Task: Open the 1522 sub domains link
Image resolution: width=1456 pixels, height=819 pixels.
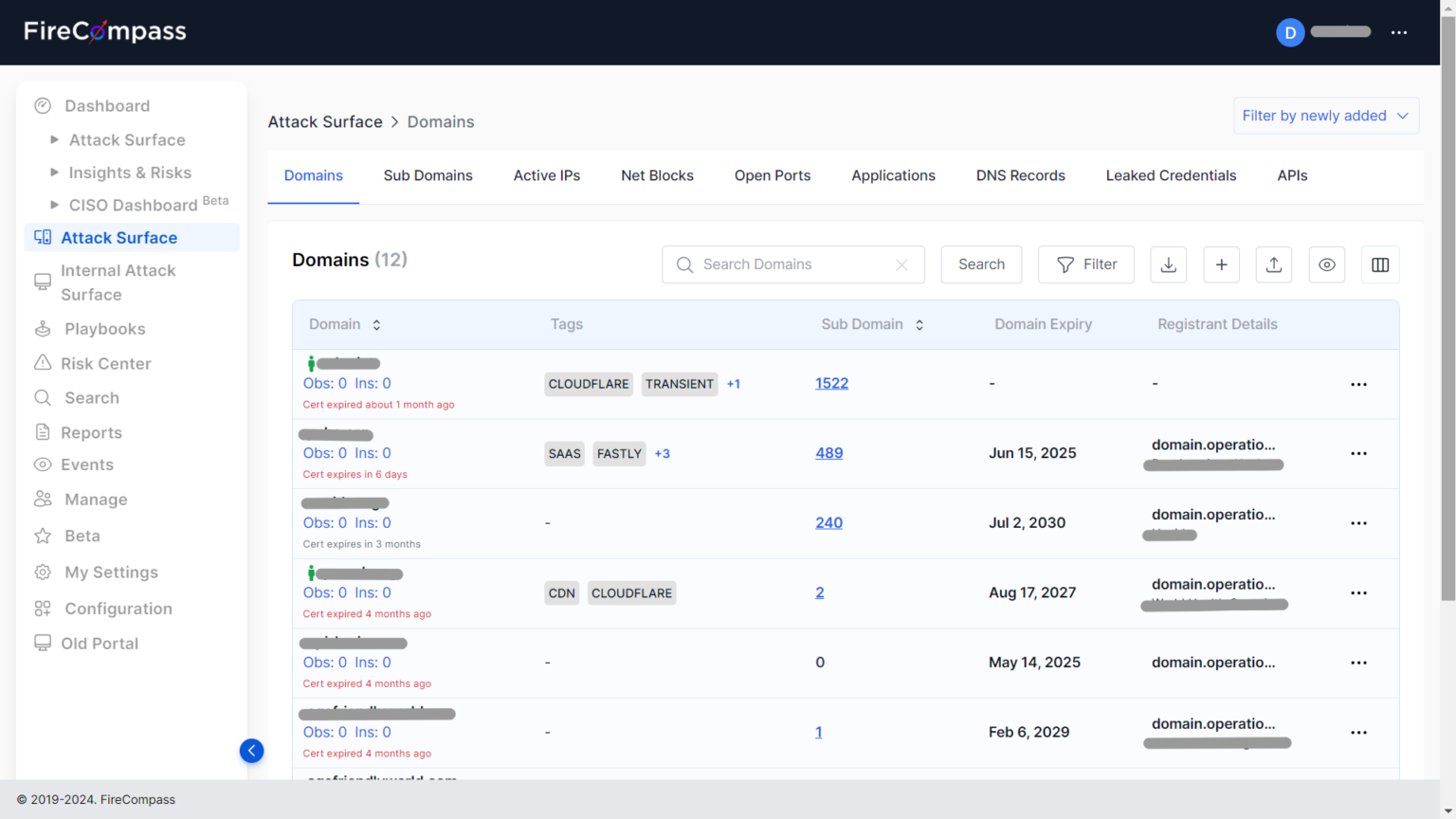Action: pos(831,383)
